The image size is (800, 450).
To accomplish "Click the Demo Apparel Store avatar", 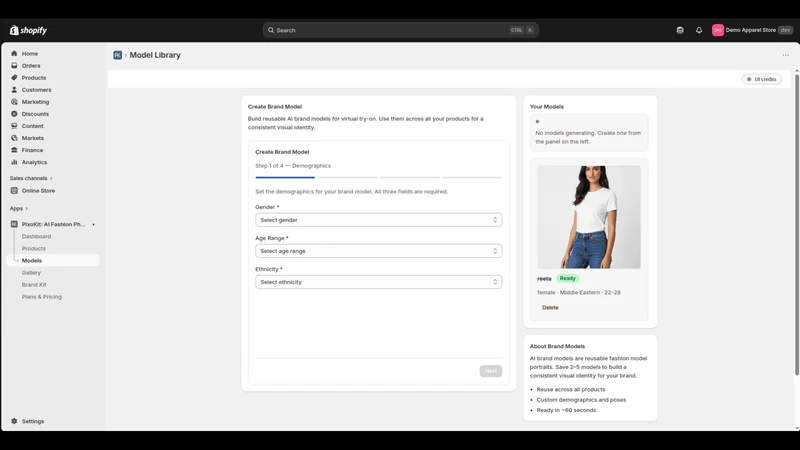I will click(x=718, y=30).
